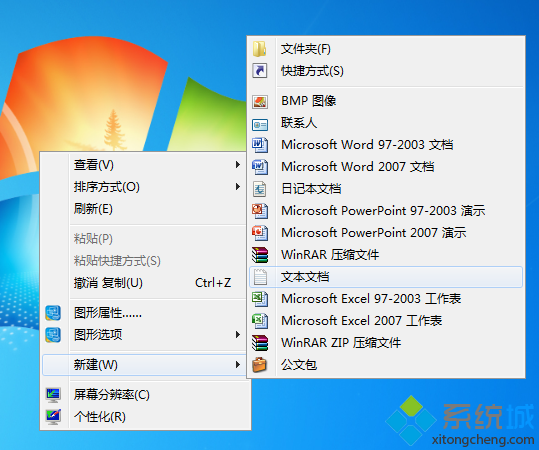Create a new 公文包
The height and width of the screenshot is (450, 539).
[386, 365]
